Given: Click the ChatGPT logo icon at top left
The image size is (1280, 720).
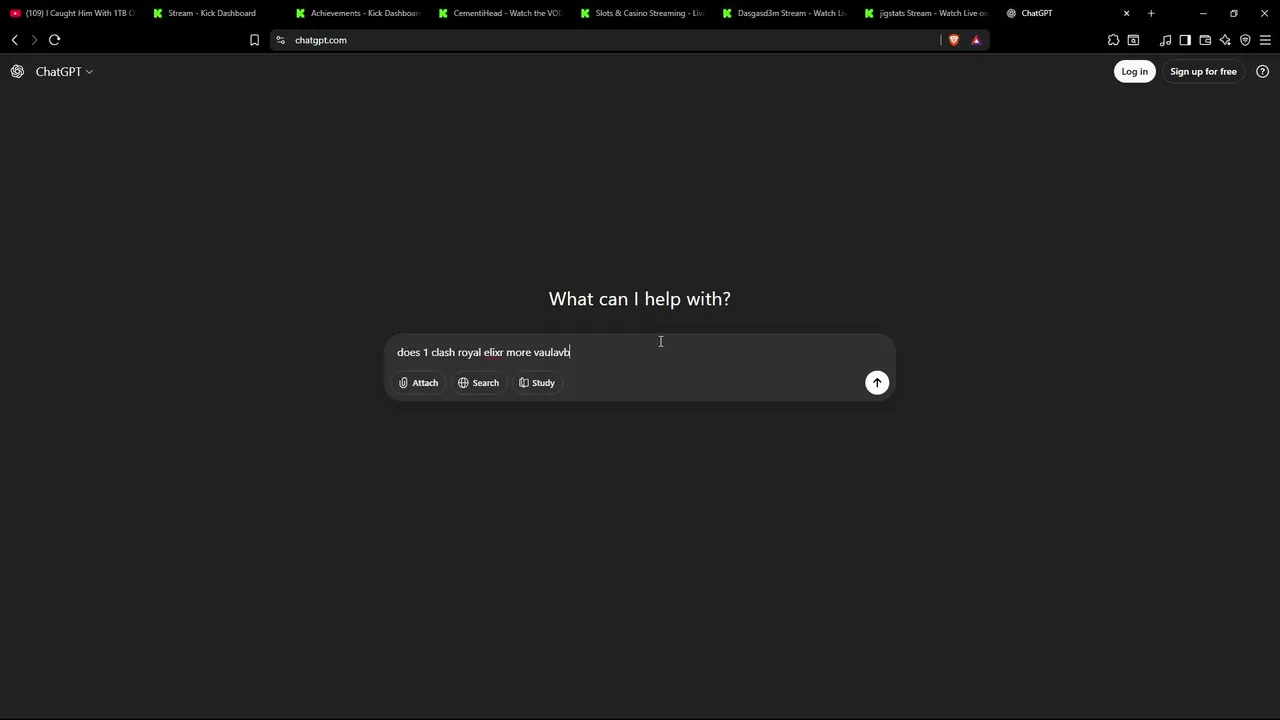Looking at the screenshot, I should coord(17,71).
